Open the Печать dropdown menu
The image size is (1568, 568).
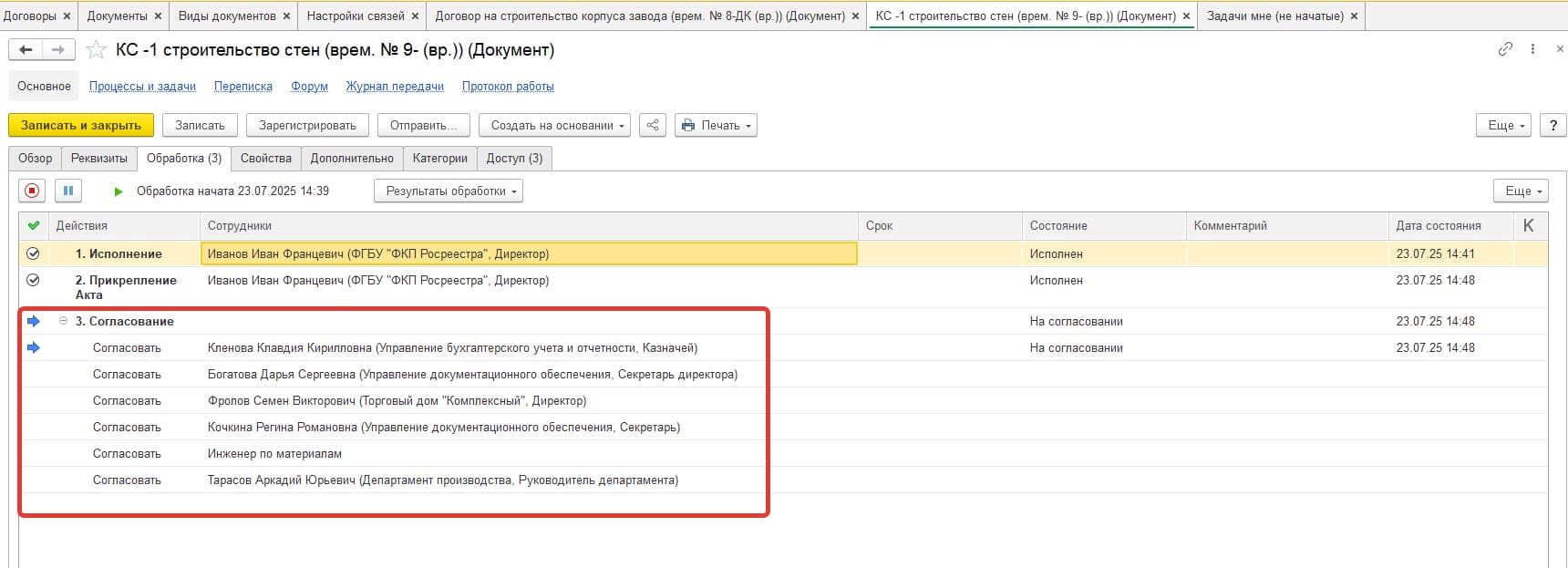pos(716,126)
